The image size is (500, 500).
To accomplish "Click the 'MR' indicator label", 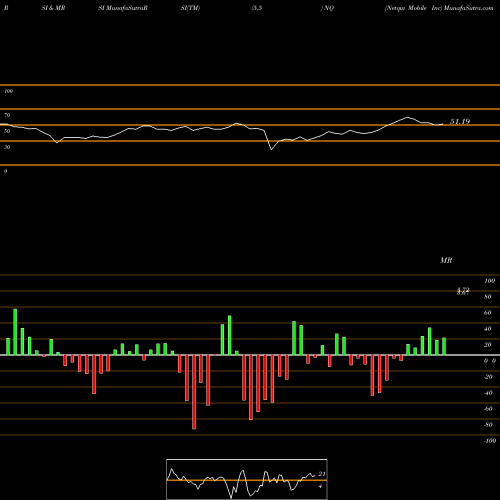I will point(446,260).
